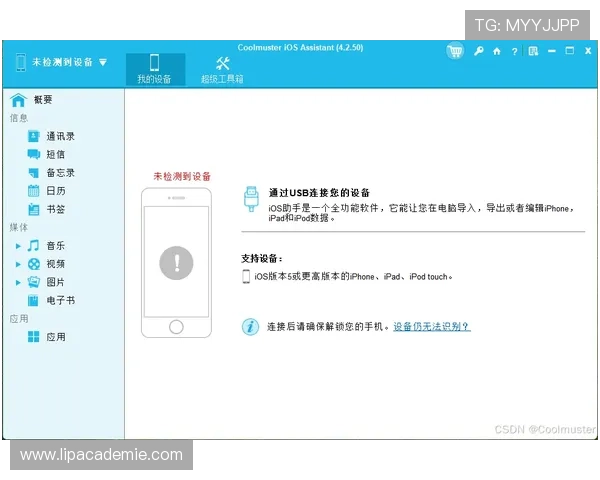Screen dimensions: 600x480
Task: Expand the 音乐 tree node arrow
Action: [x=18, y=246]
